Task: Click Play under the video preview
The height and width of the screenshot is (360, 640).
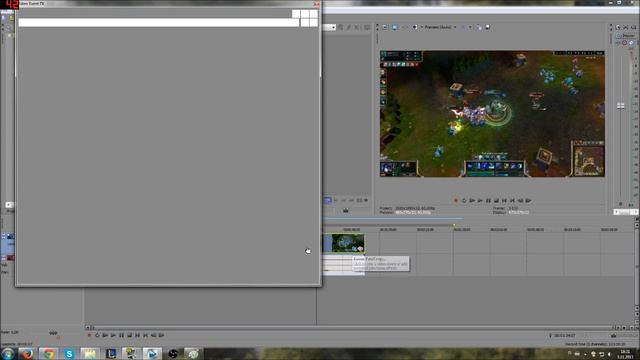Action: click(x=480, y=200)
